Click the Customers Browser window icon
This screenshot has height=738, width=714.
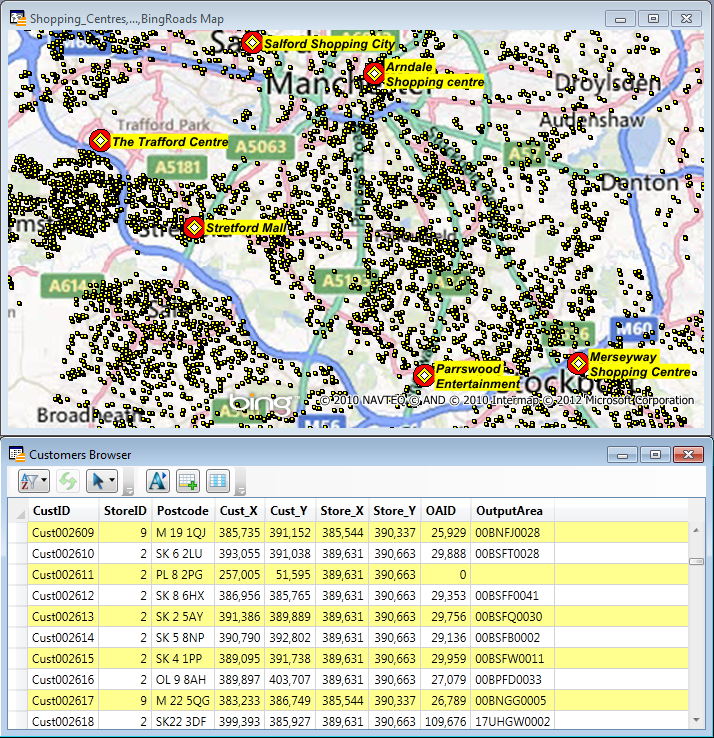pos(17,454)
